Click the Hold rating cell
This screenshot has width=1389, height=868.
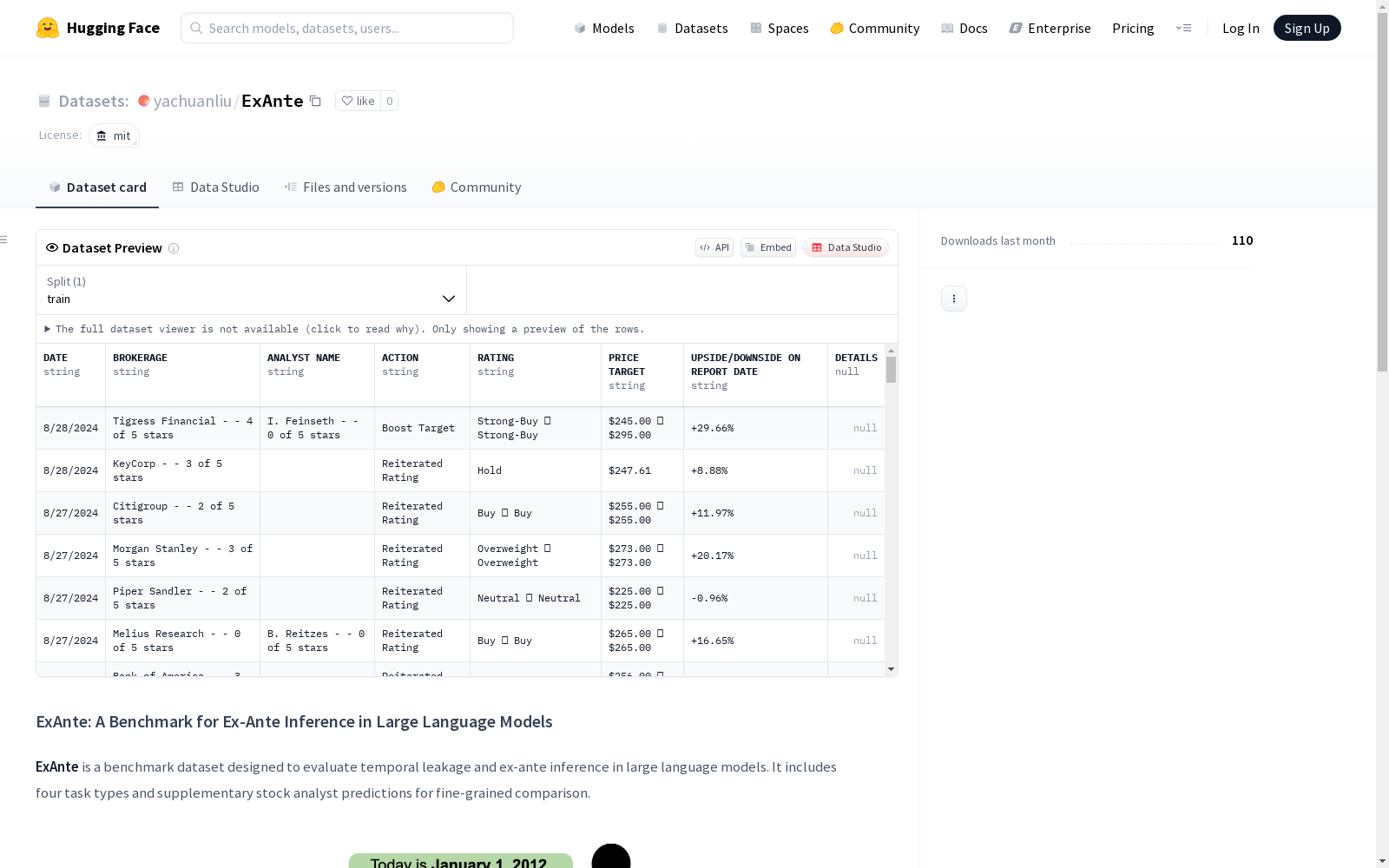(x=536, y=470)
